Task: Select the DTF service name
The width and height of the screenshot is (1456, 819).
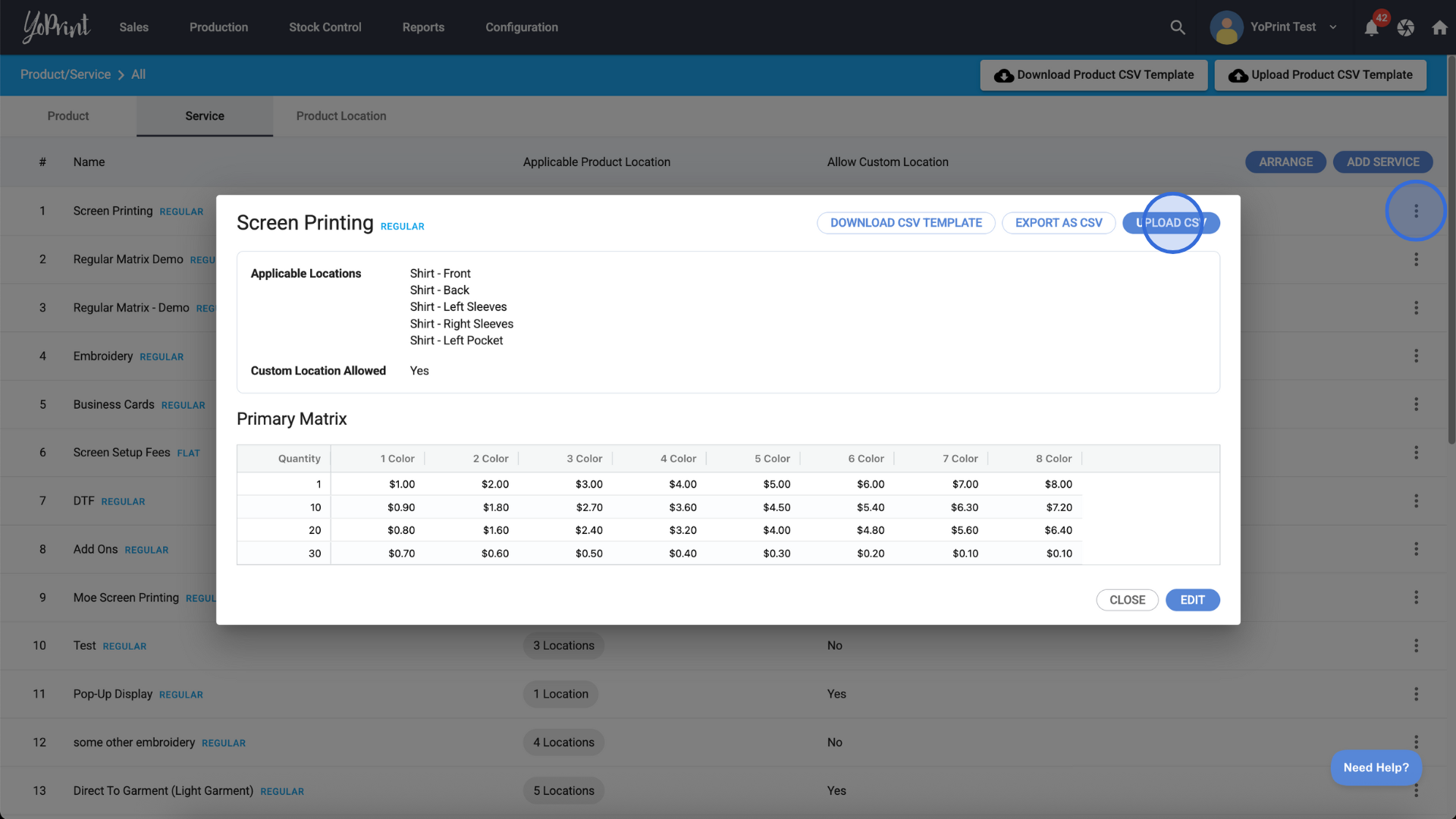Action: coord(84,501)
